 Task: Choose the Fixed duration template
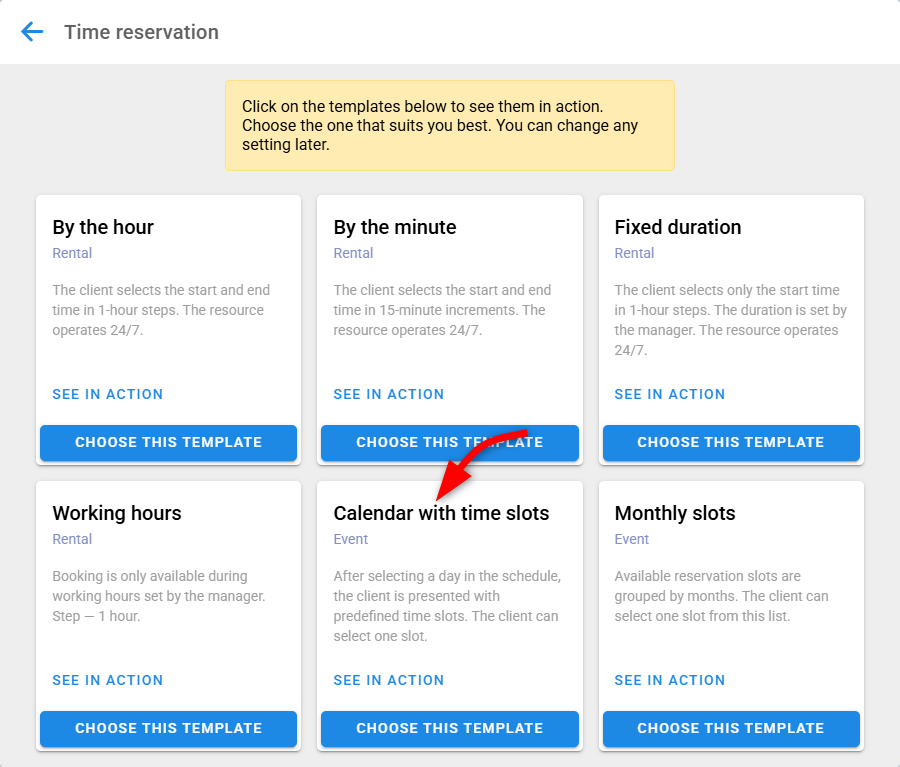click(730, 442)
